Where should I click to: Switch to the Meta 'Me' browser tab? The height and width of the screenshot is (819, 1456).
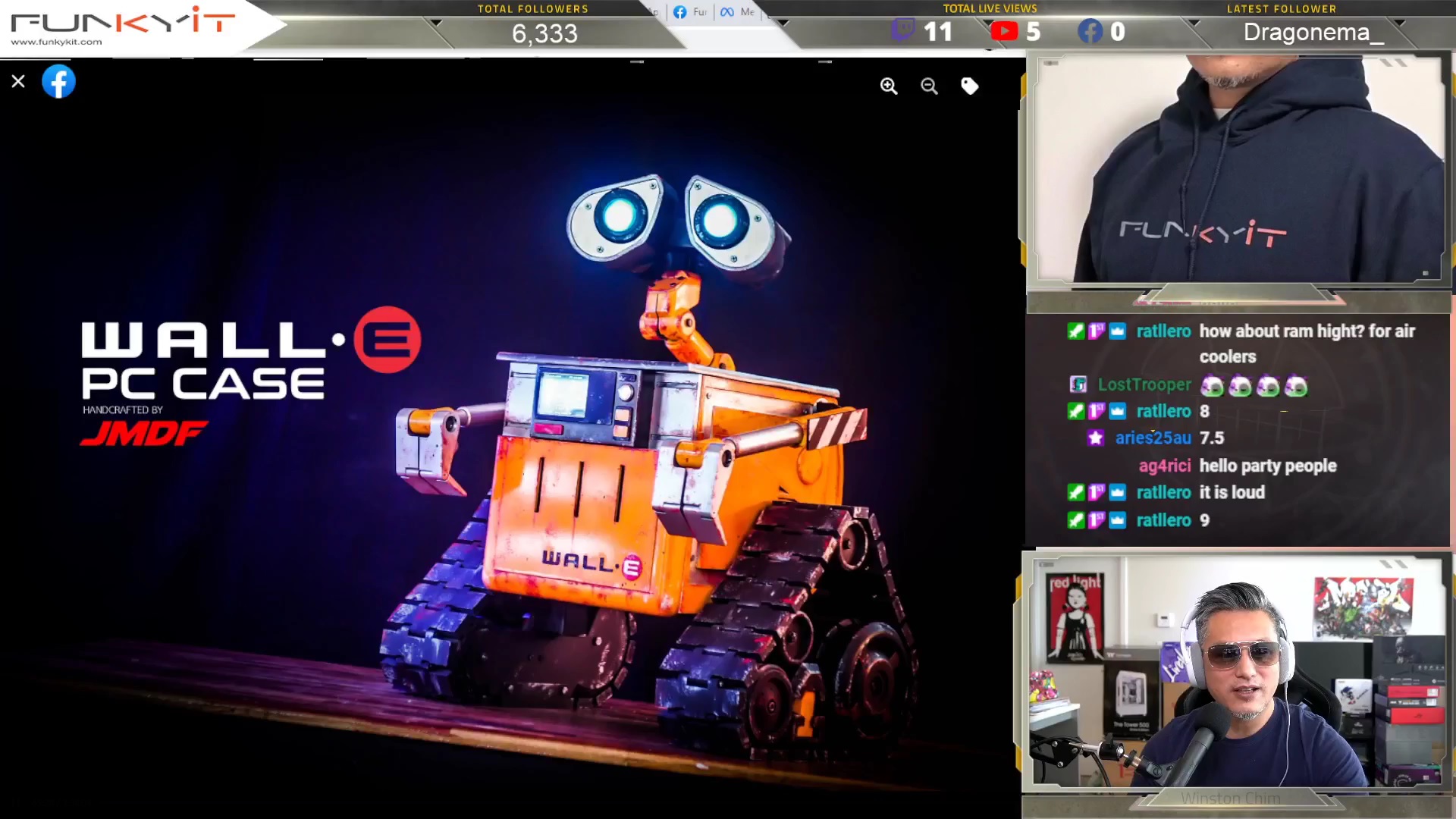click(738, 12)
